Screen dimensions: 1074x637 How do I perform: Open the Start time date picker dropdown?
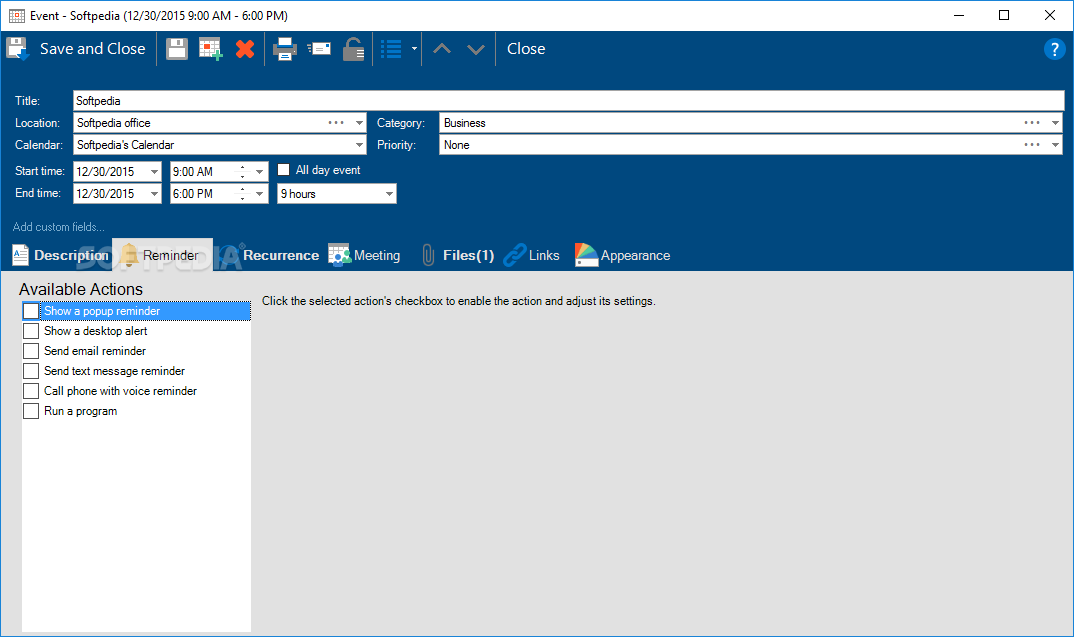pos(154,172)
